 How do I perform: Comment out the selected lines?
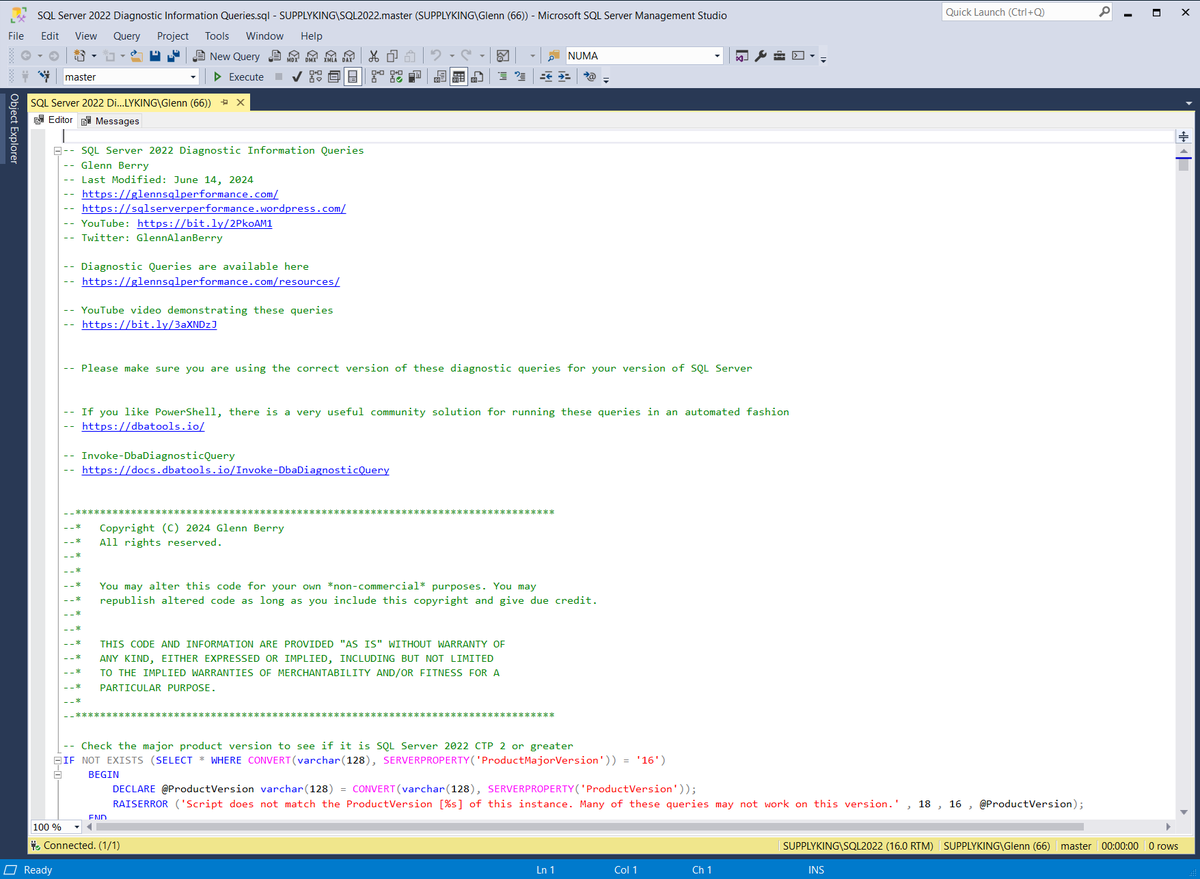tap(502, 77)
